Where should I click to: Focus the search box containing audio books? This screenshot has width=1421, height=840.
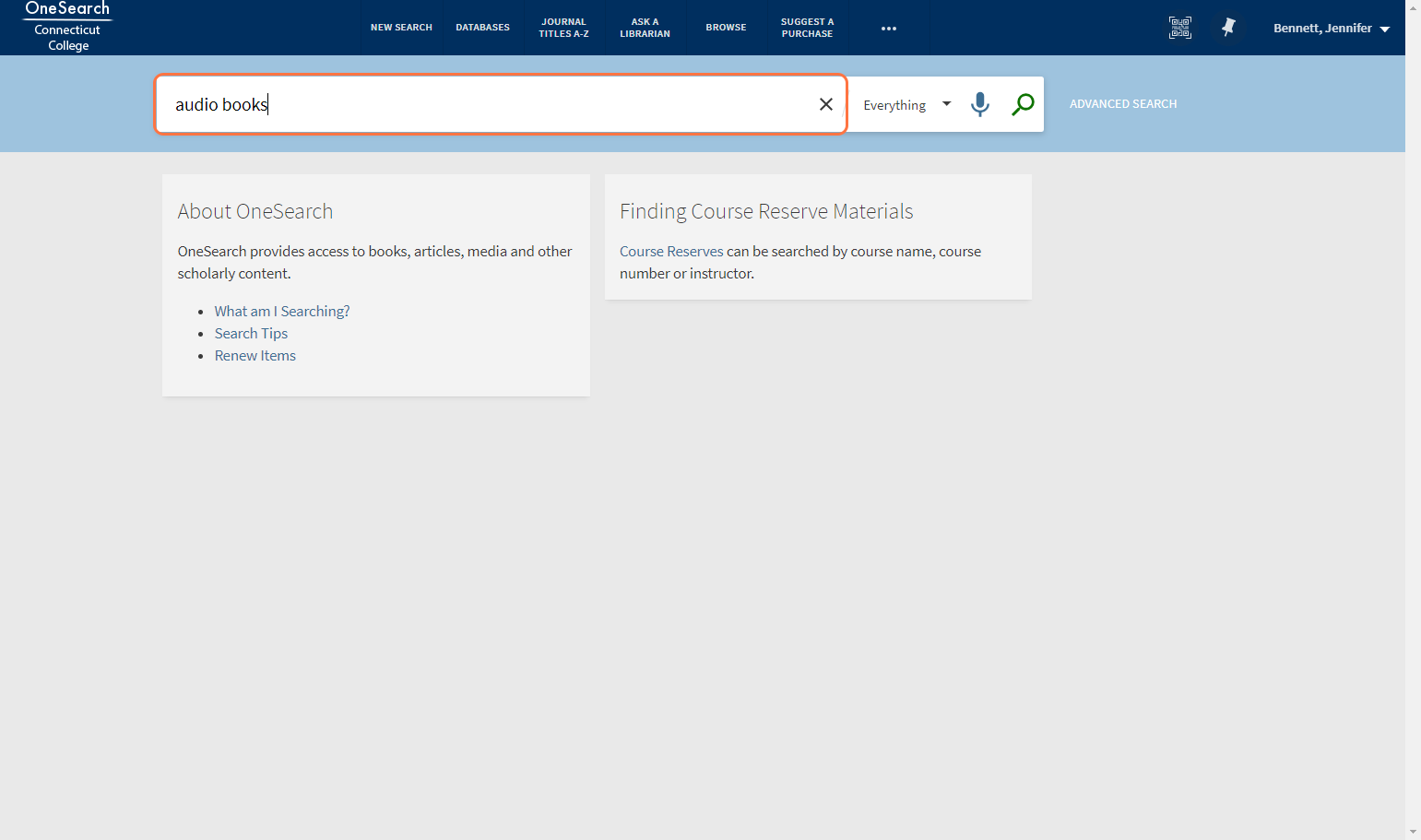coord(501,104)
